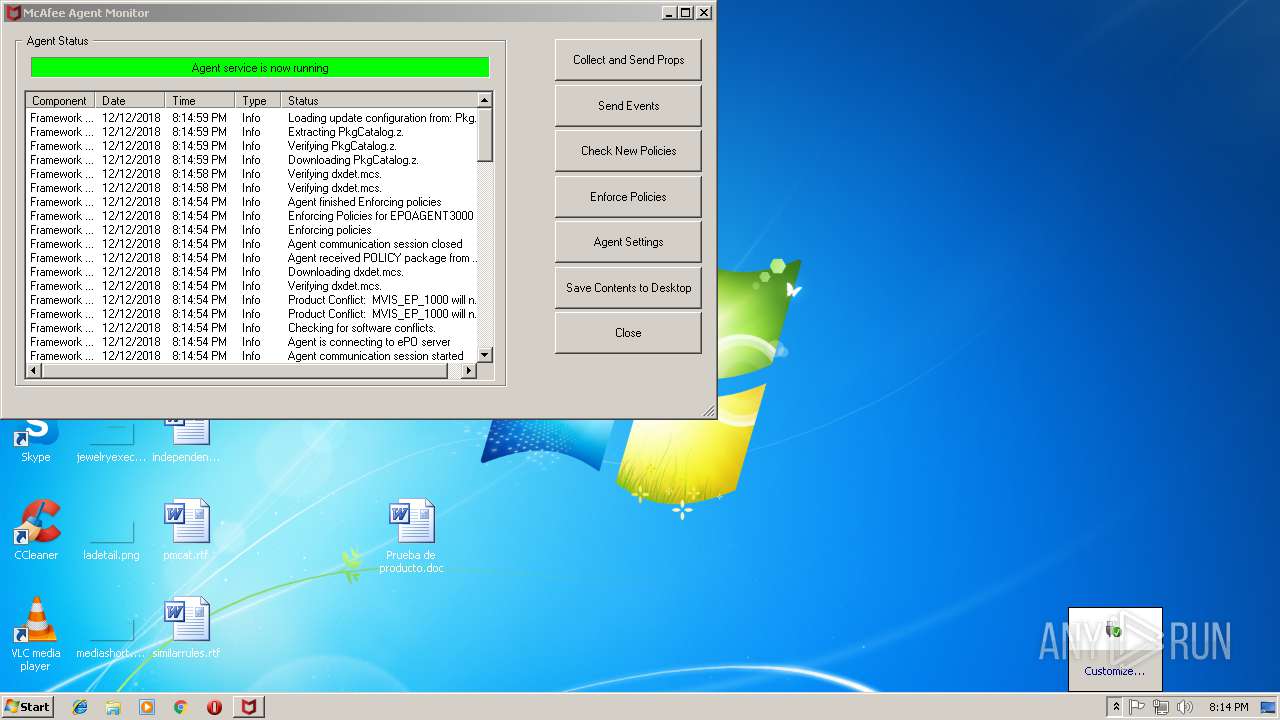Click the log list scroll up arrow
This screenshot has height=720, width=1280.
pyautogui.click(x=485, y=100)
